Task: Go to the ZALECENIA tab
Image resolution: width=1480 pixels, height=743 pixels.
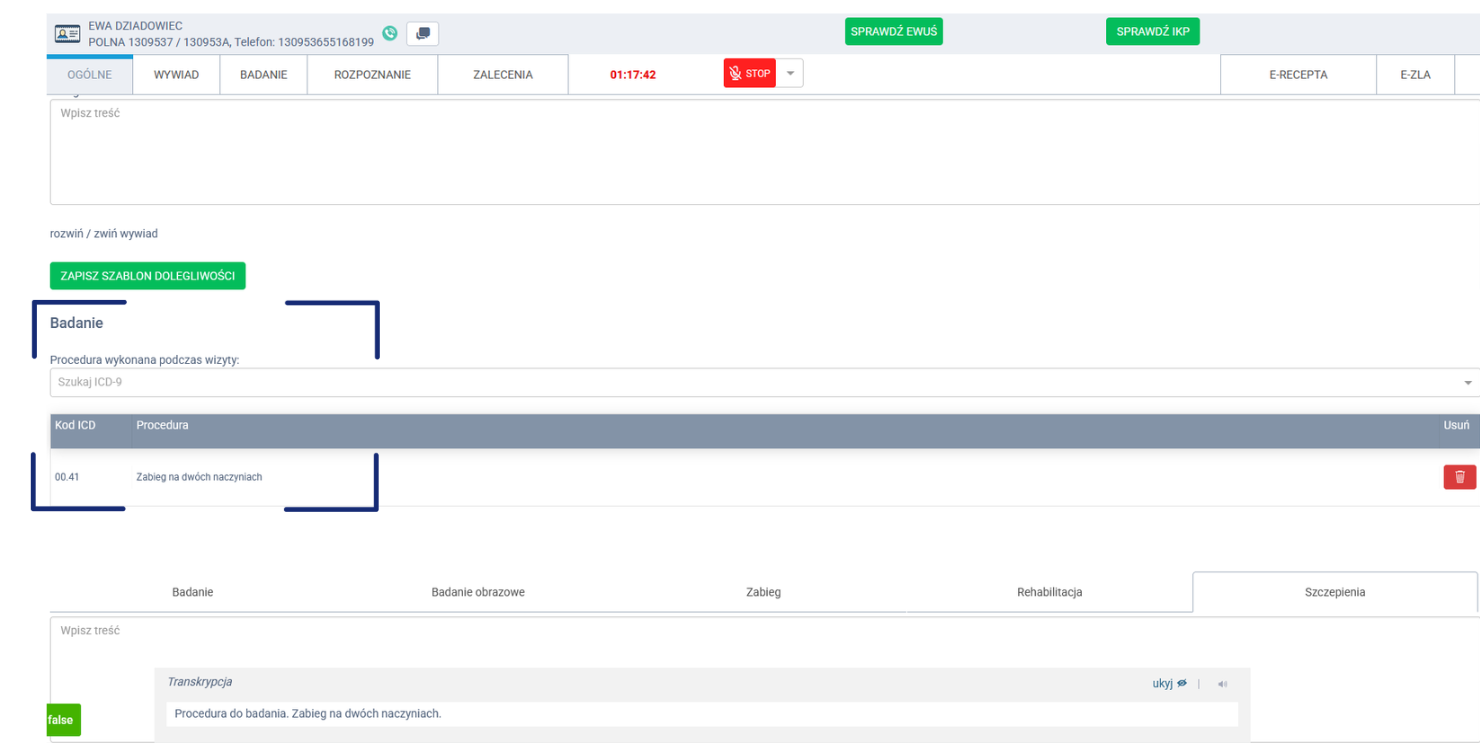Action: click(503, 75)
